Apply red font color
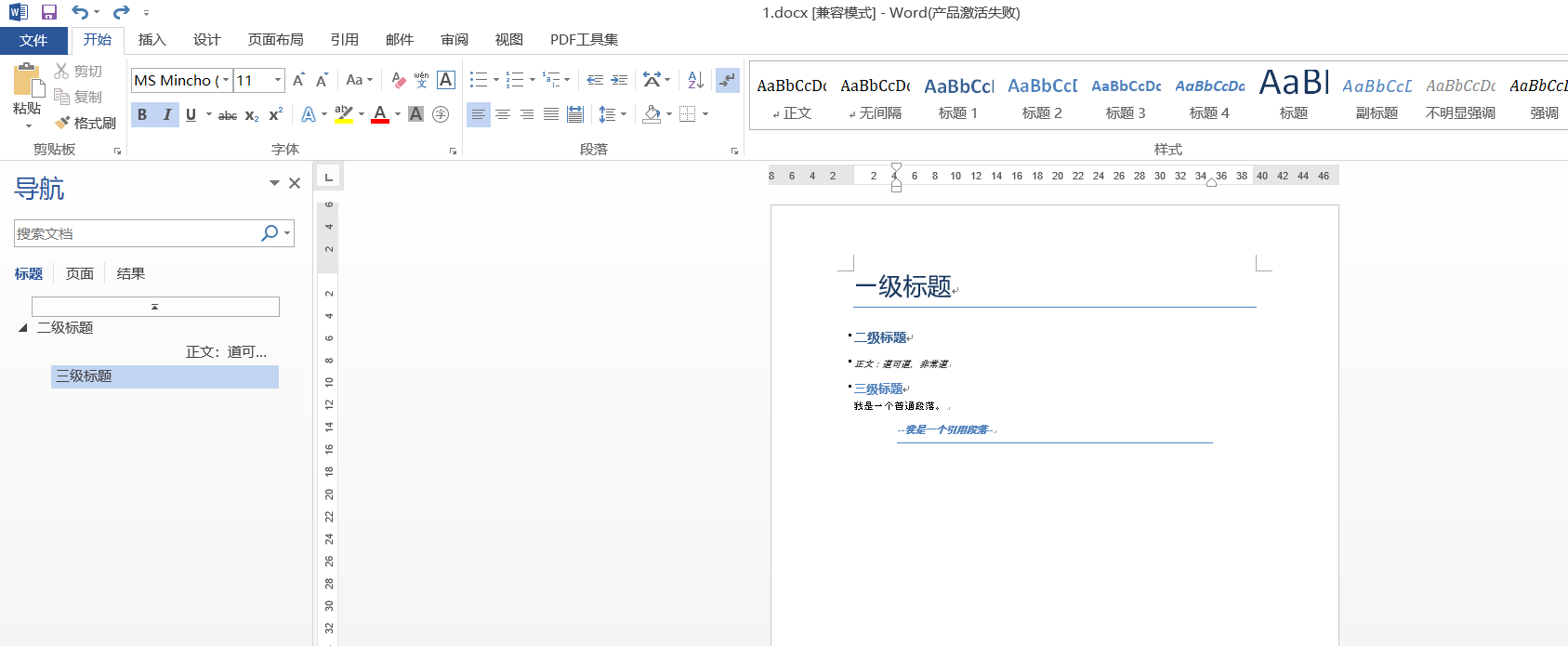Image resolution: width=1568 pixels, height=646 pixels. 380,114
